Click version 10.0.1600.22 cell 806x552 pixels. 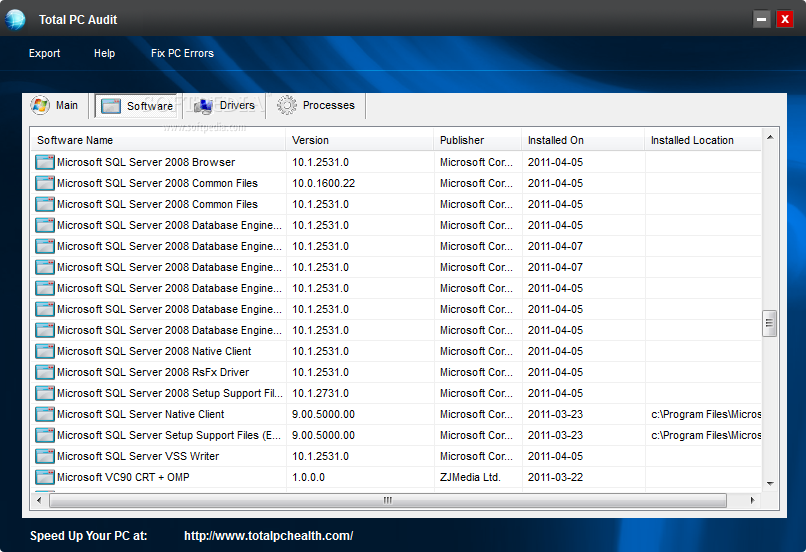coord(324,183)
